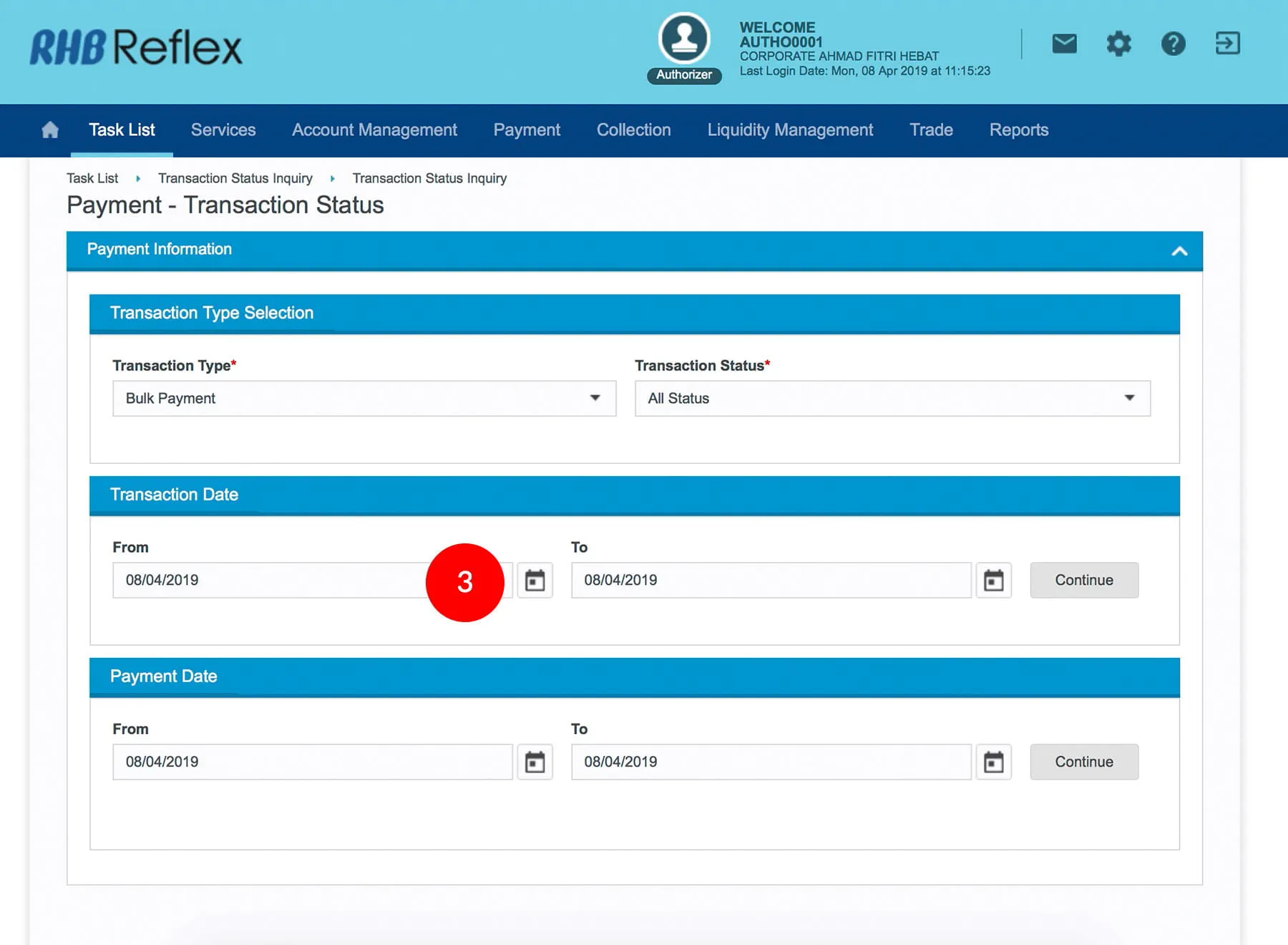
Task: Open calendar for Payment Date From
Action: coord(535,762)
